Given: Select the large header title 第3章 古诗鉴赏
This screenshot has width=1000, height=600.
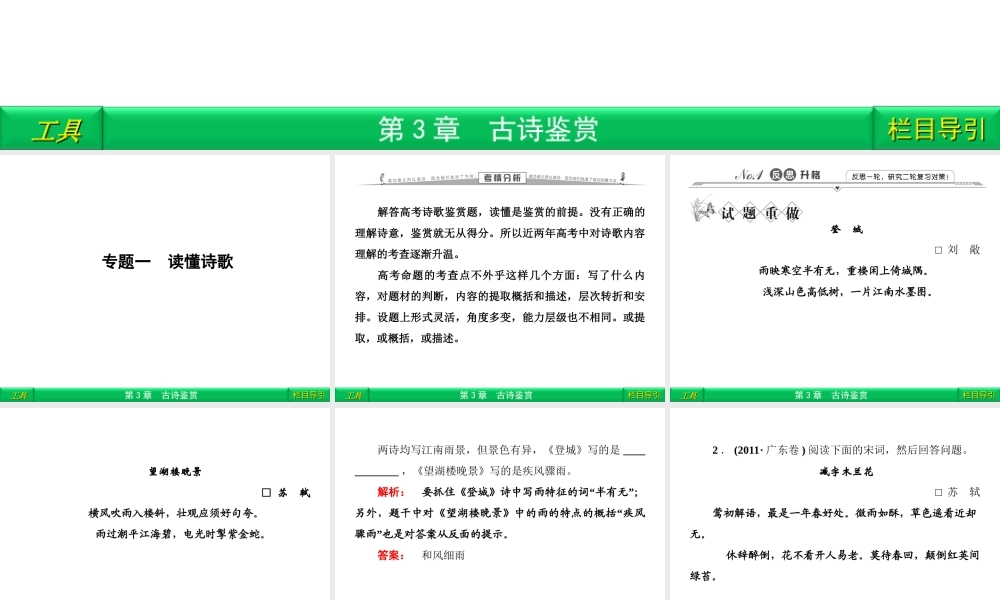Looking at the screenshot, I should (488, 129).
